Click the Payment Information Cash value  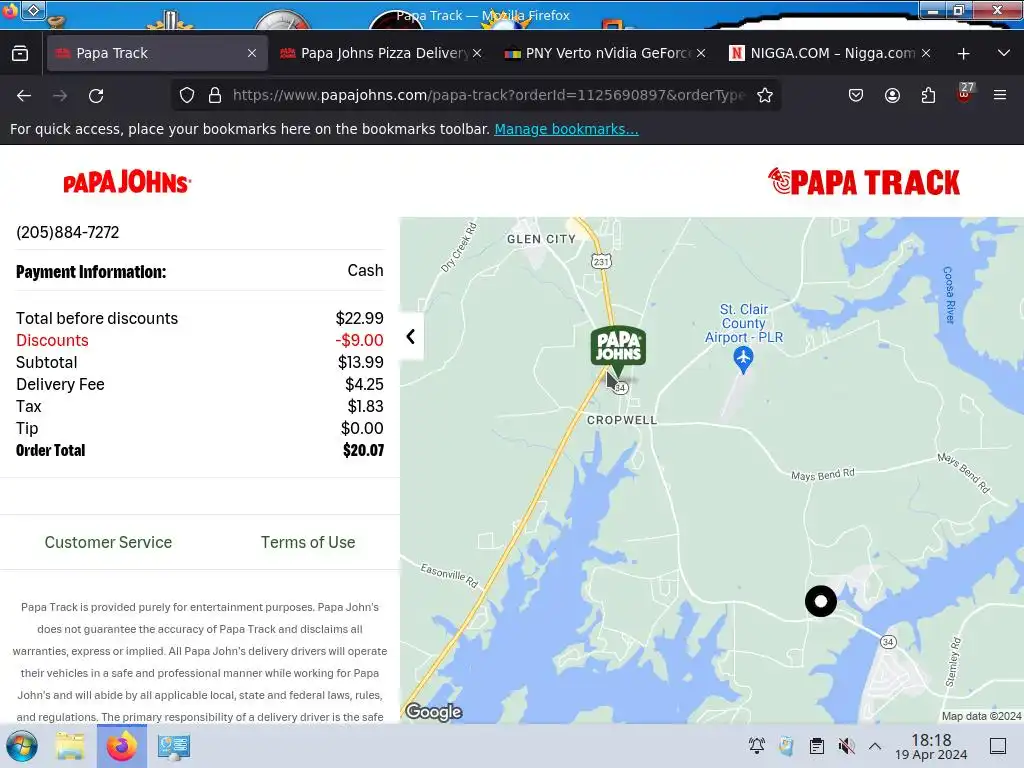pyautogui.click(x=365, y=270)
